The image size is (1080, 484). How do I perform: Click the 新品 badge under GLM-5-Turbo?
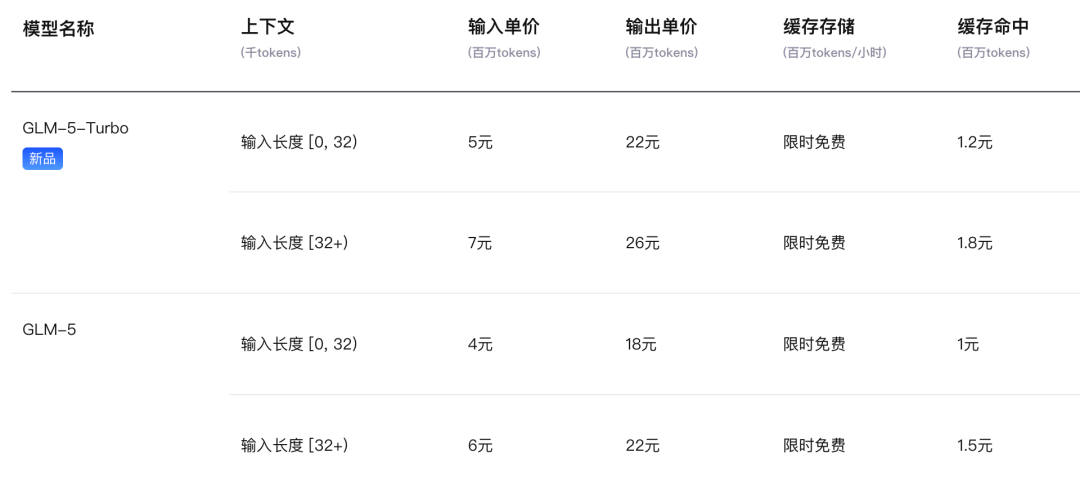42,158
